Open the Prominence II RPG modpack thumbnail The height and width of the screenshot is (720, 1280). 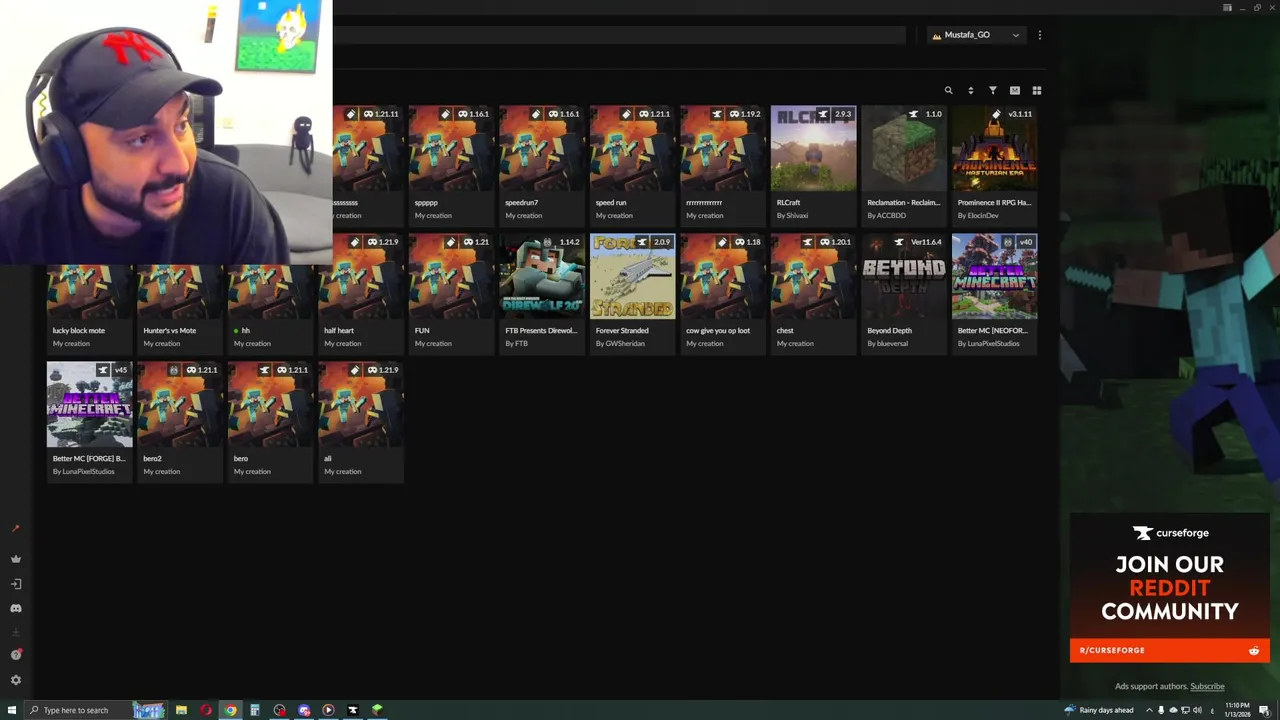tap(994, 149)
